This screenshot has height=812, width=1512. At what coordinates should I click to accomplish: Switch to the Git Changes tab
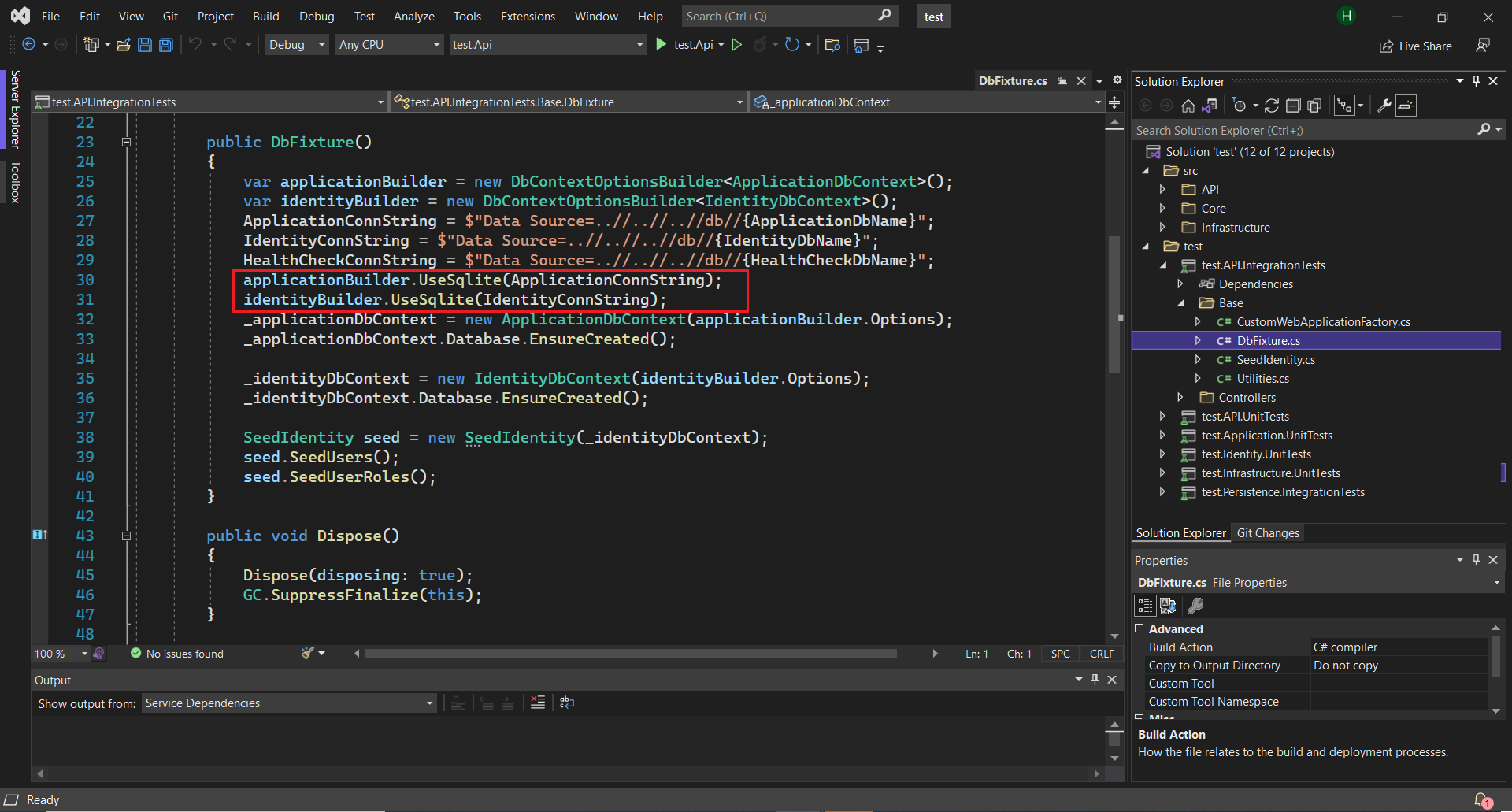tap(1268, 533)
